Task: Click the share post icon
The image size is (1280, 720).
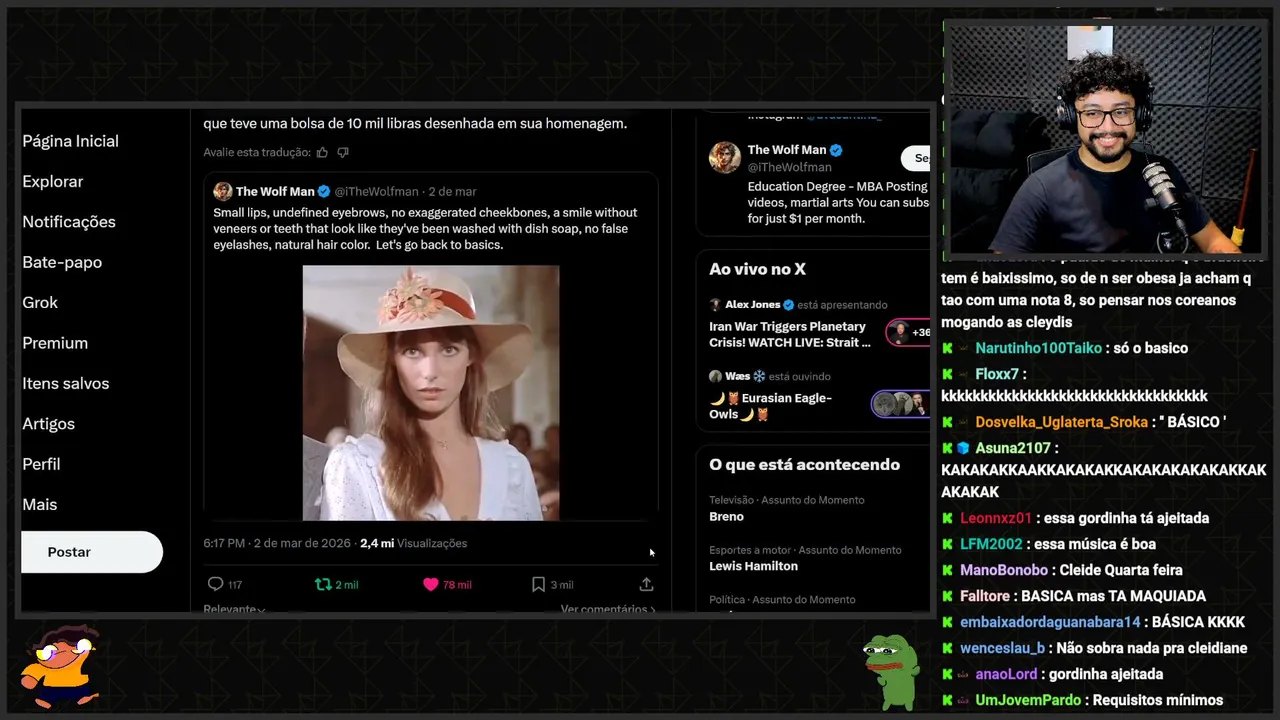Action: point(646,584)
